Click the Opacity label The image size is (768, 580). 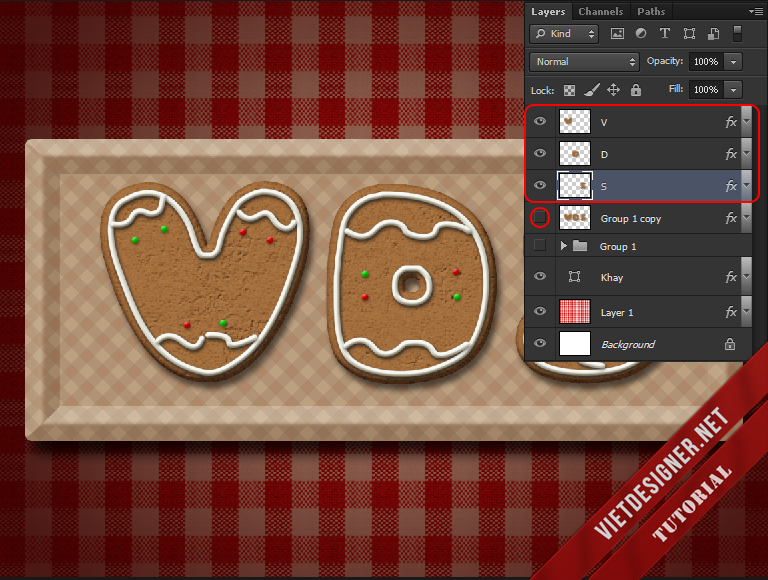pos(665,61)
